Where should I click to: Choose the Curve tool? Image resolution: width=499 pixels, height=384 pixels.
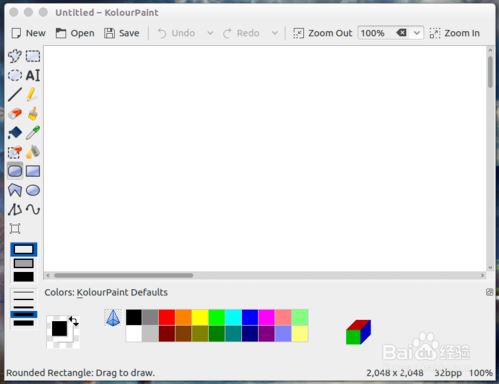33,209
